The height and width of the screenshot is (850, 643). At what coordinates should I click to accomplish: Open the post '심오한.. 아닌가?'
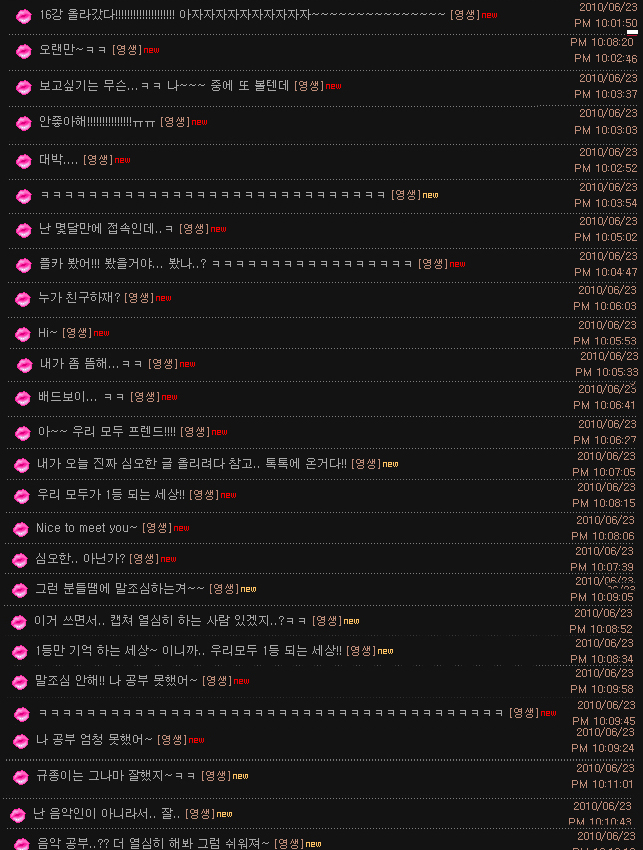click(80, 558)
